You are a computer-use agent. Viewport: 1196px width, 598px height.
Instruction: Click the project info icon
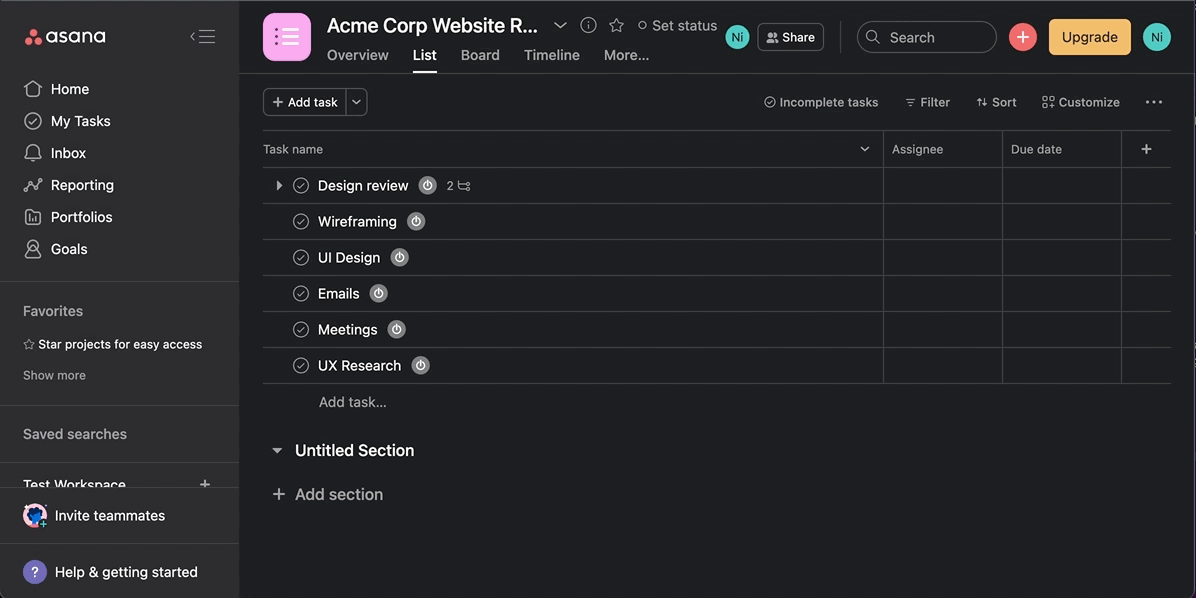[588, 25]
